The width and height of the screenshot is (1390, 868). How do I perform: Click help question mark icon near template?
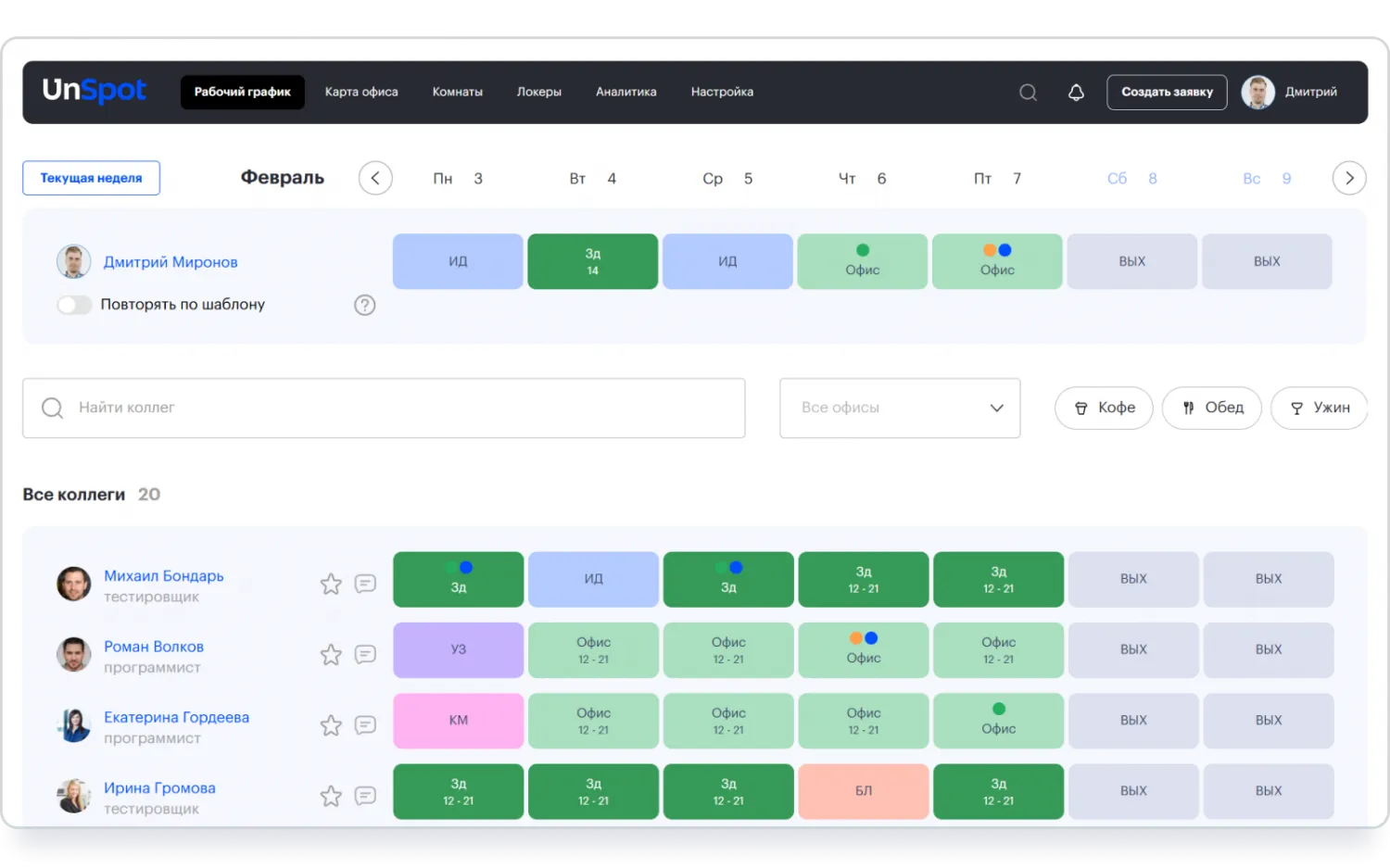tap(365, 305)
